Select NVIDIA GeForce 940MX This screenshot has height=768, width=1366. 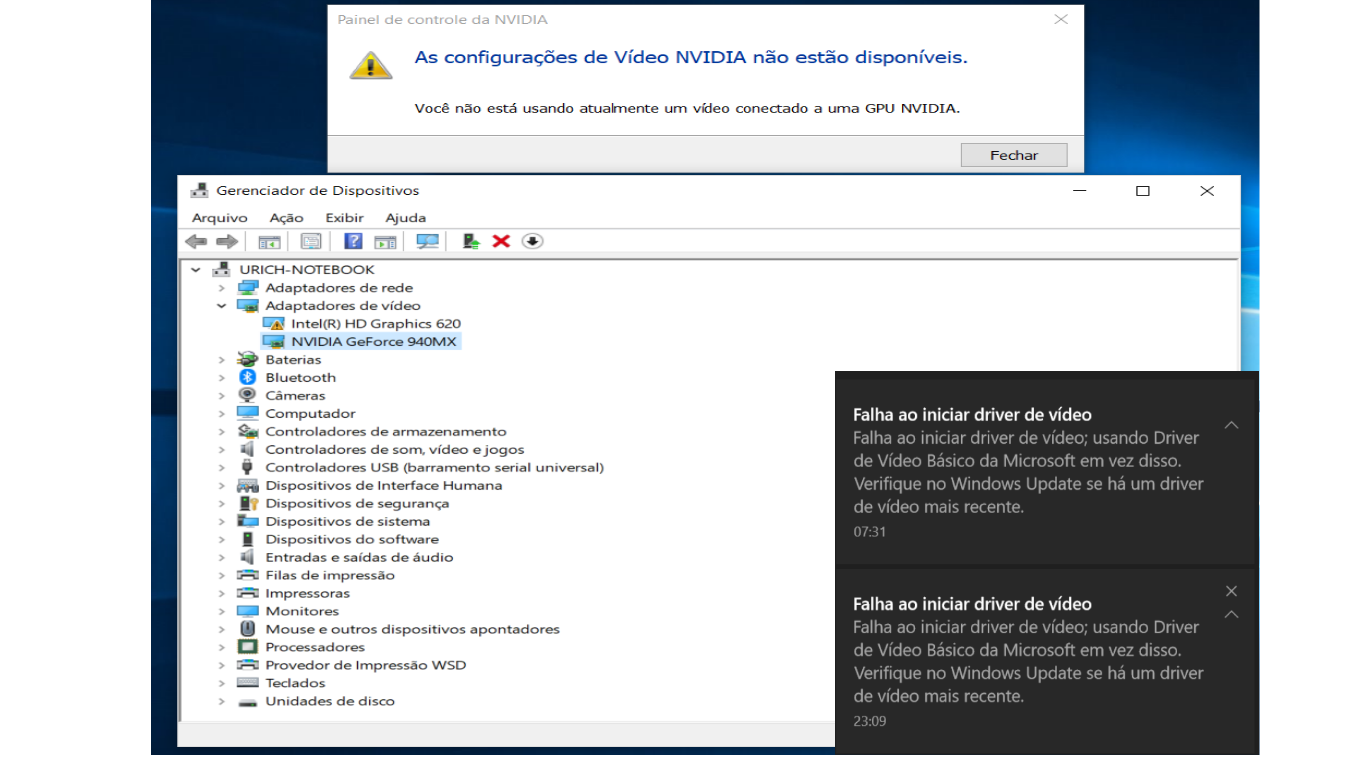pyautogui.click(x=374, y=341)
